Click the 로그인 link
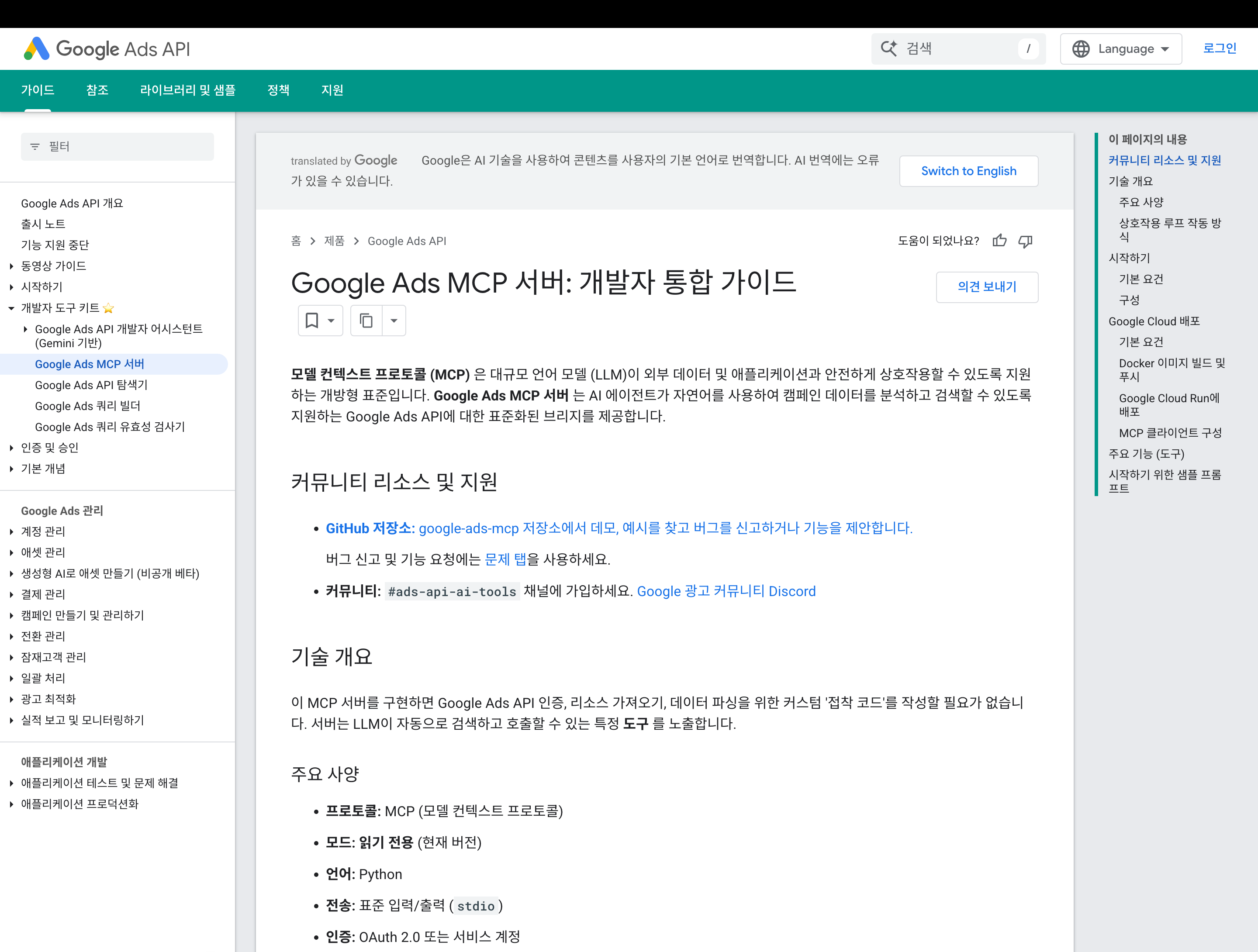This screenshot has height=952, width=1258. pos(1220,48)
